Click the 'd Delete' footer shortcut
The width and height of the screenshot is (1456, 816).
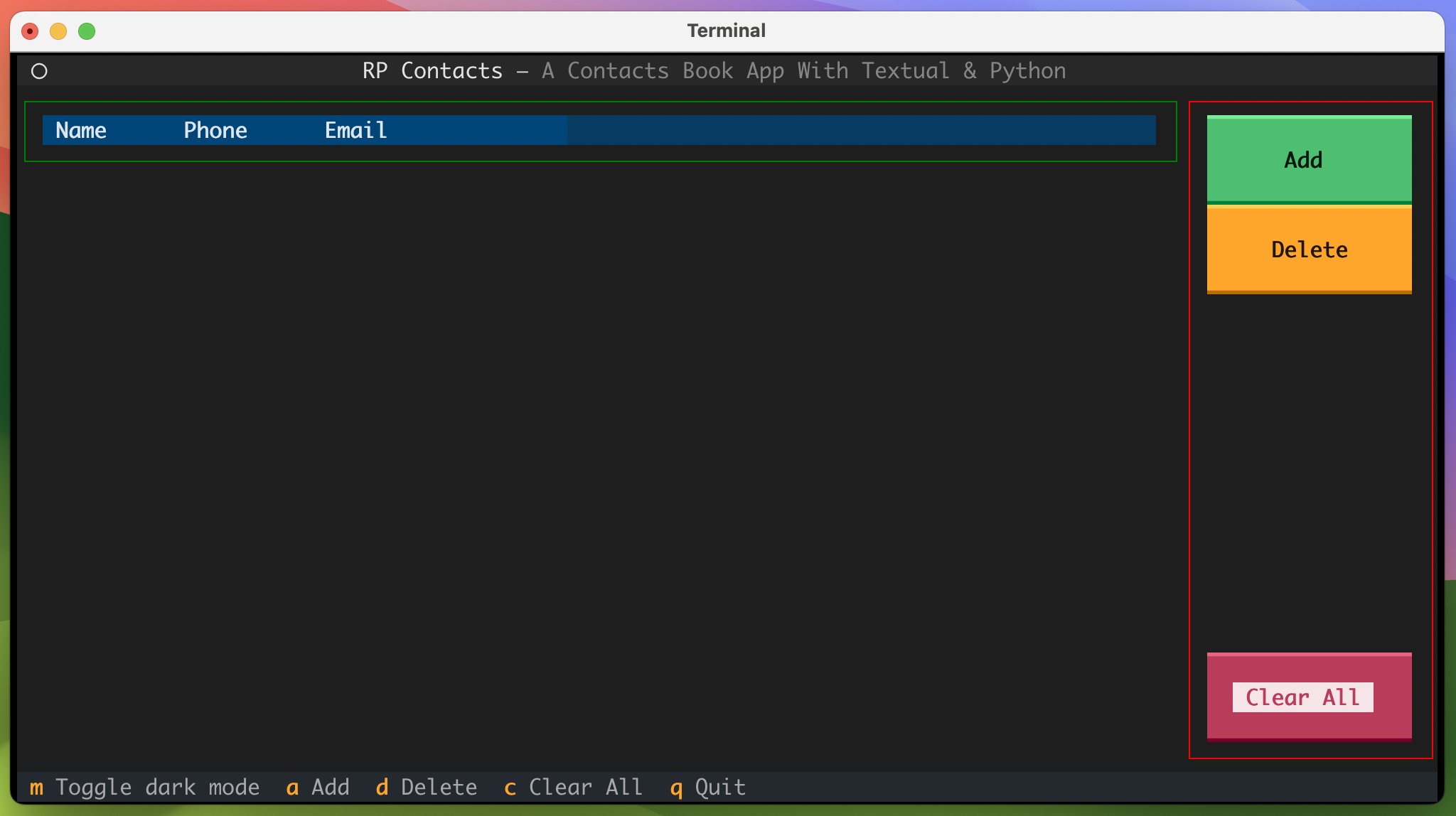click(427, 788)
